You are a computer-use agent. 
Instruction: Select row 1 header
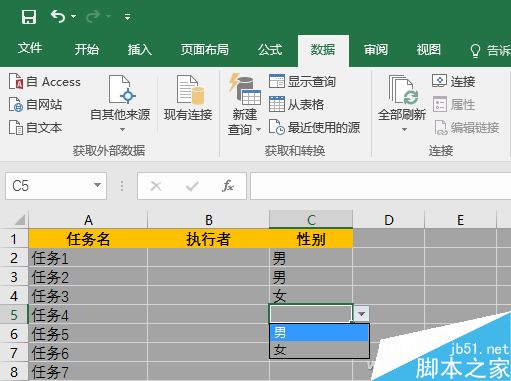coord(14,239)
